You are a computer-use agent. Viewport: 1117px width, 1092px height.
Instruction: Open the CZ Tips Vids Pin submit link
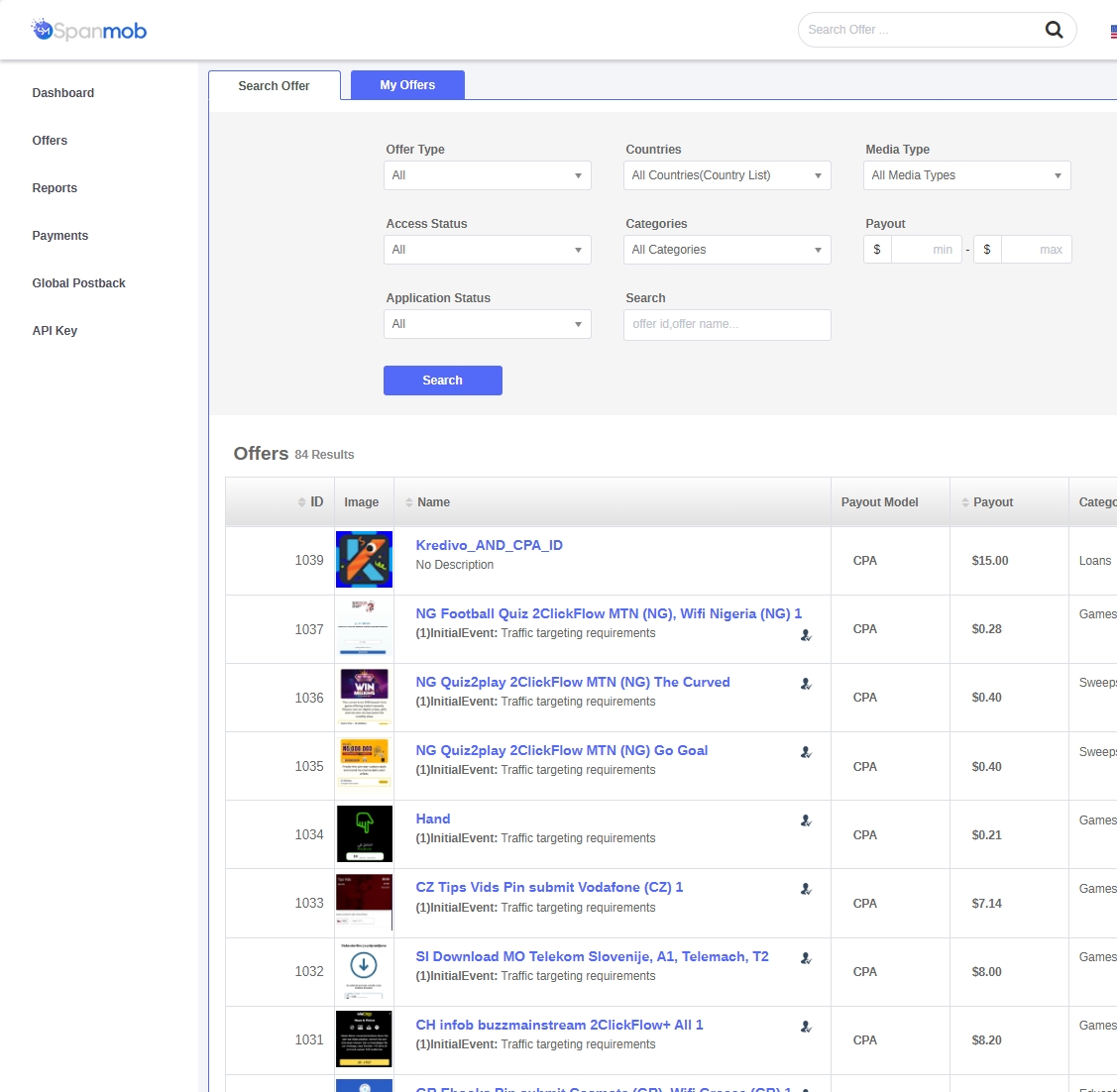549,888
